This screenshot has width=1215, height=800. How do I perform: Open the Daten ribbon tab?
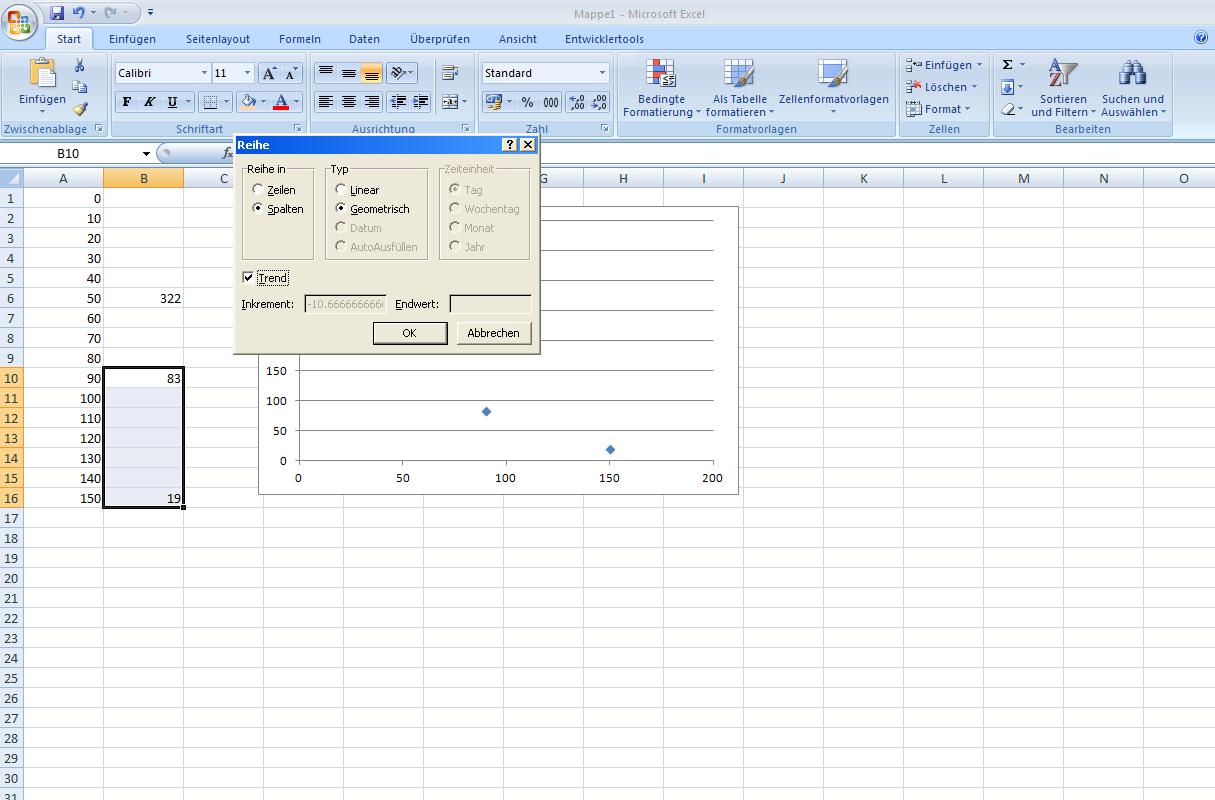[x=364, y=39]
